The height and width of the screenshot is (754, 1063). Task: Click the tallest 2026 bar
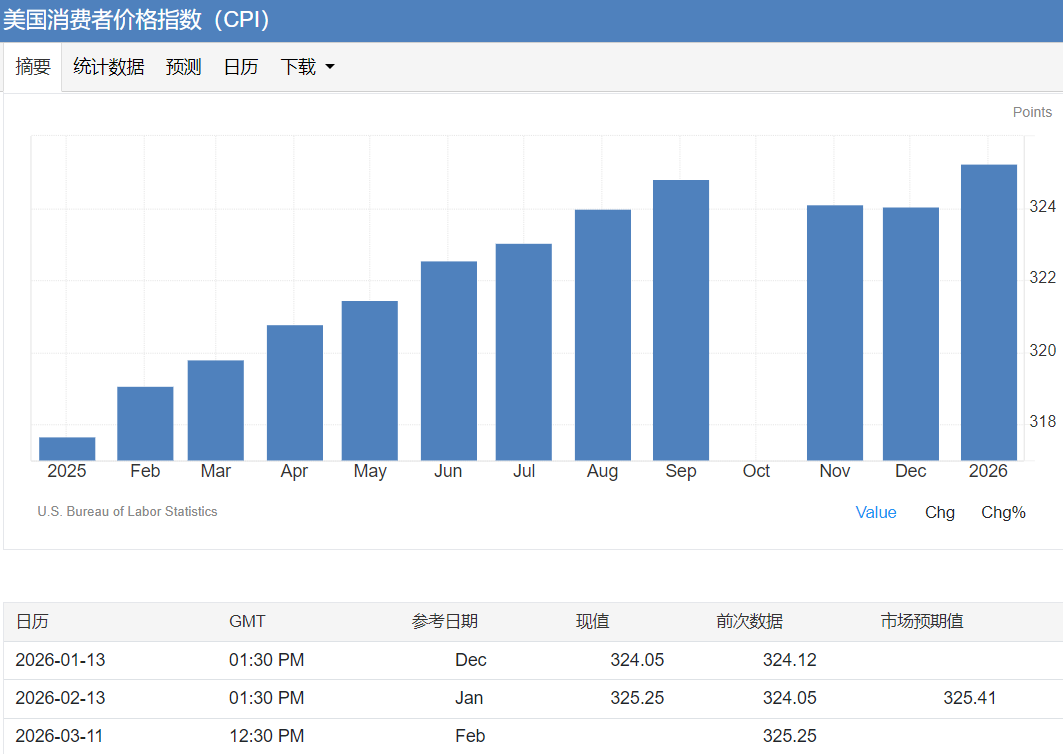tap(988, 300)
